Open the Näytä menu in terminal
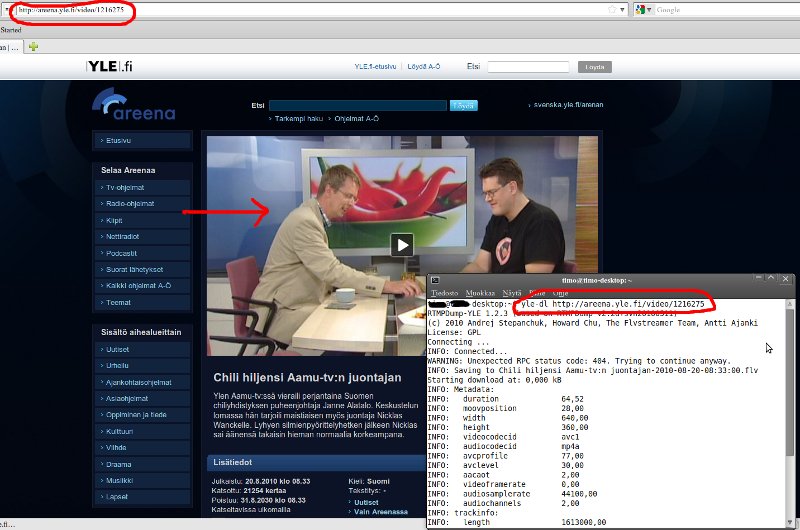 coord(512,293)
